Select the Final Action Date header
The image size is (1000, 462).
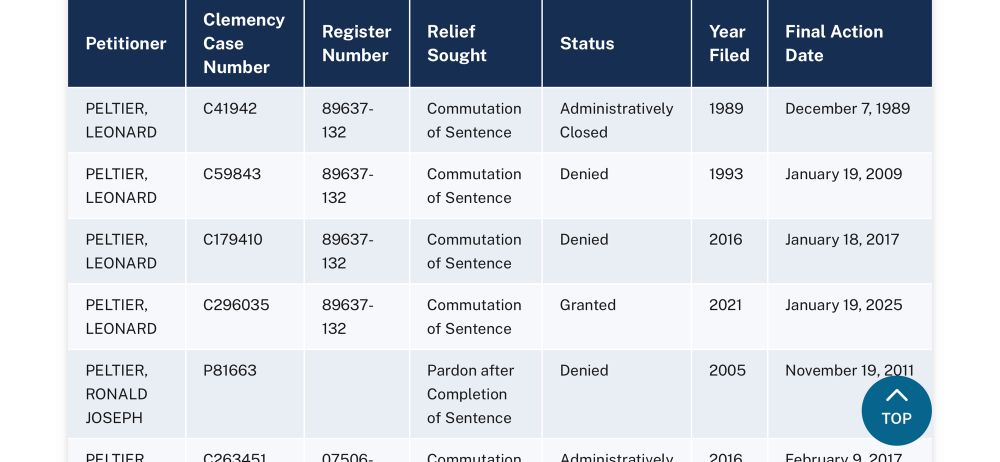click(850, 43)
